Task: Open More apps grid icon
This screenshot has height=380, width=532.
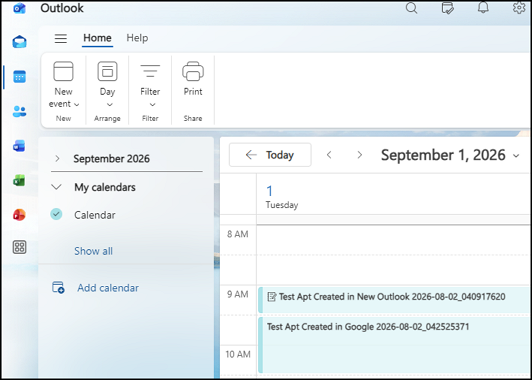Action: point(19,247)
